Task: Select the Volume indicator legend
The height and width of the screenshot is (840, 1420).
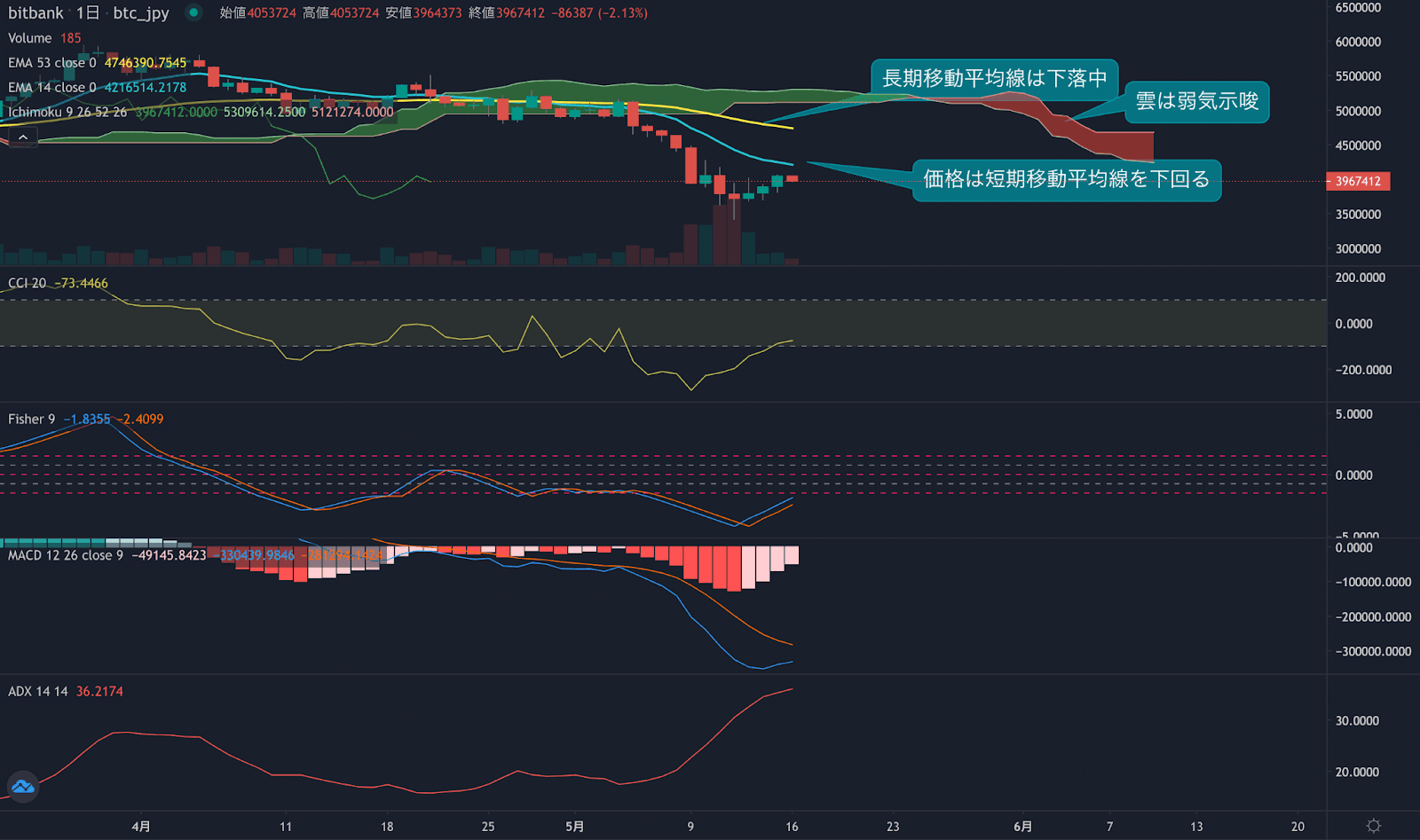Action: coord(30,38)
